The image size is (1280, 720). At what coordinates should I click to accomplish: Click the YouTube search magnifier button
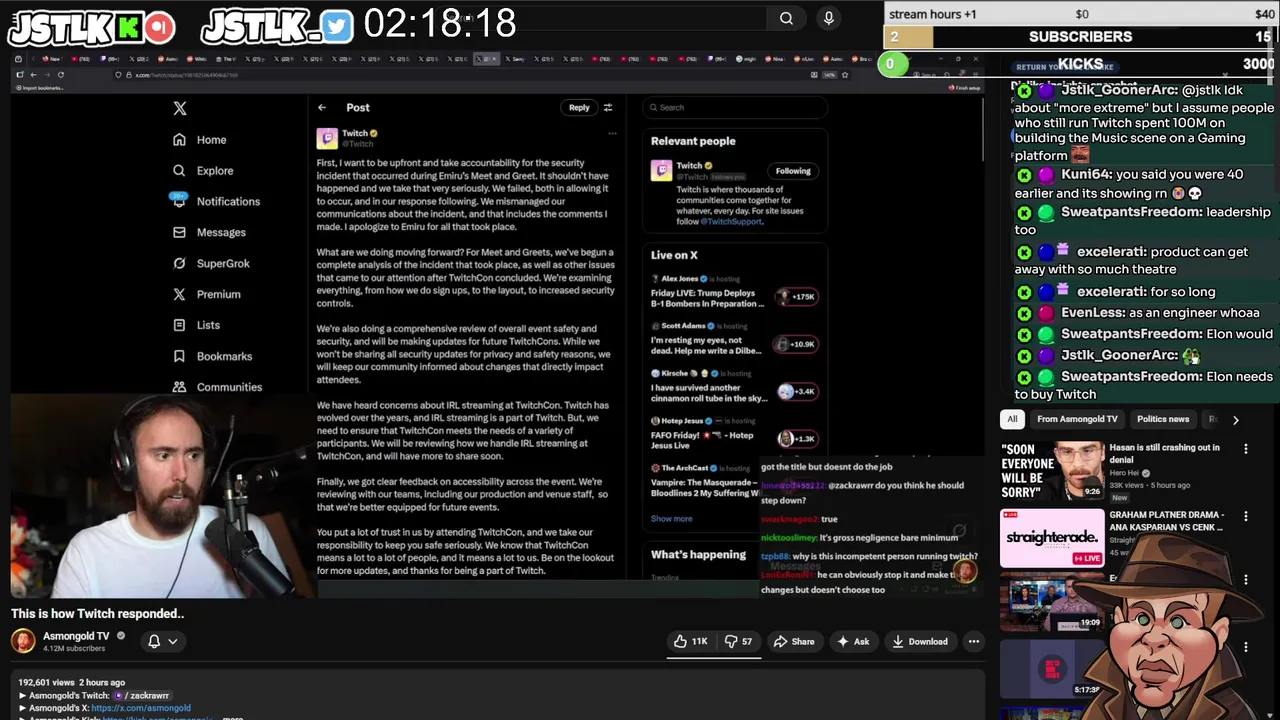(786, 18)
